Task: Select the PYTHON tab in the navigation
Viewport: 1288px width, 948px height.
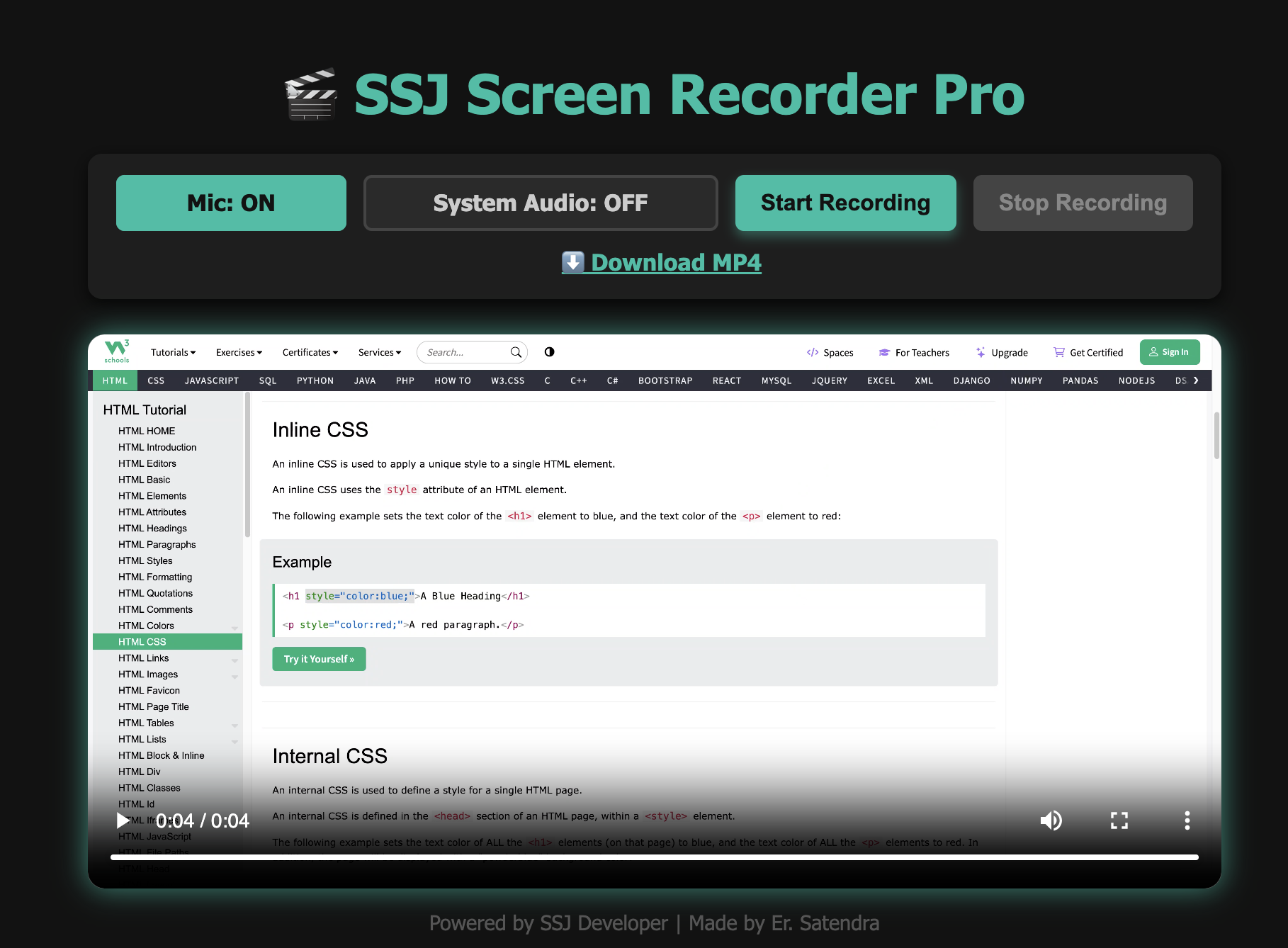Action: click(315, 380)
